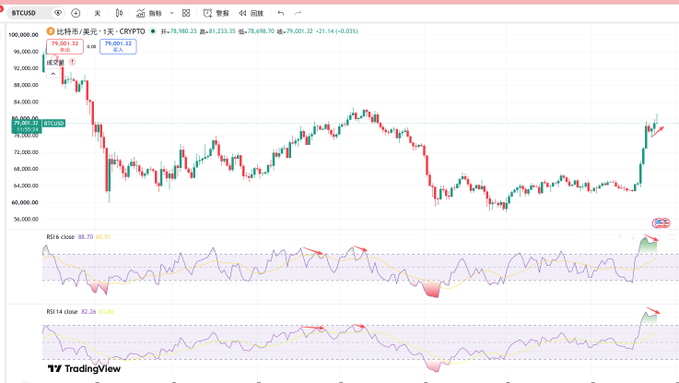Click the 0.00 spread value between sell and buy
Screen dimensions: 679x383
click(91, 47)
